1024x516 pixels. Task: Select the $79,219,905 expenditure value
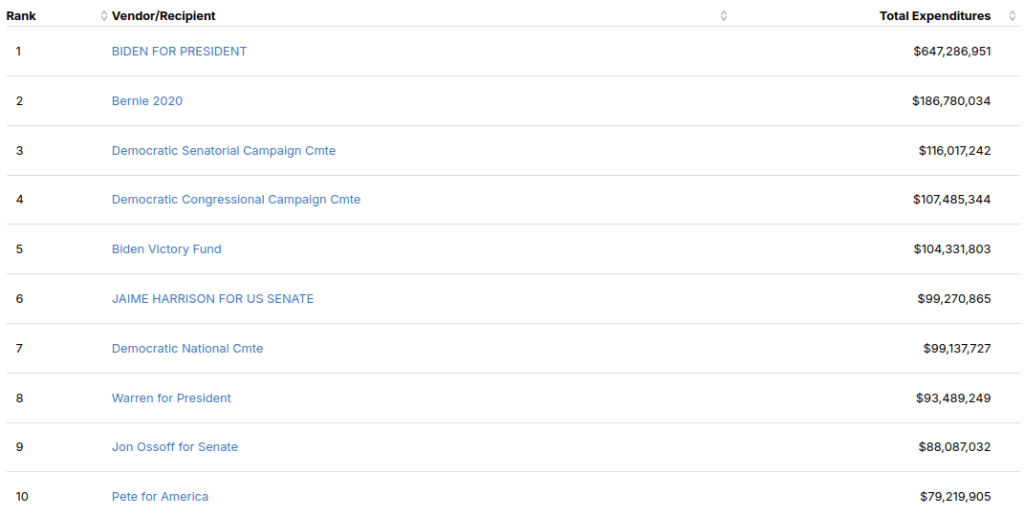(x=955, y=496)
